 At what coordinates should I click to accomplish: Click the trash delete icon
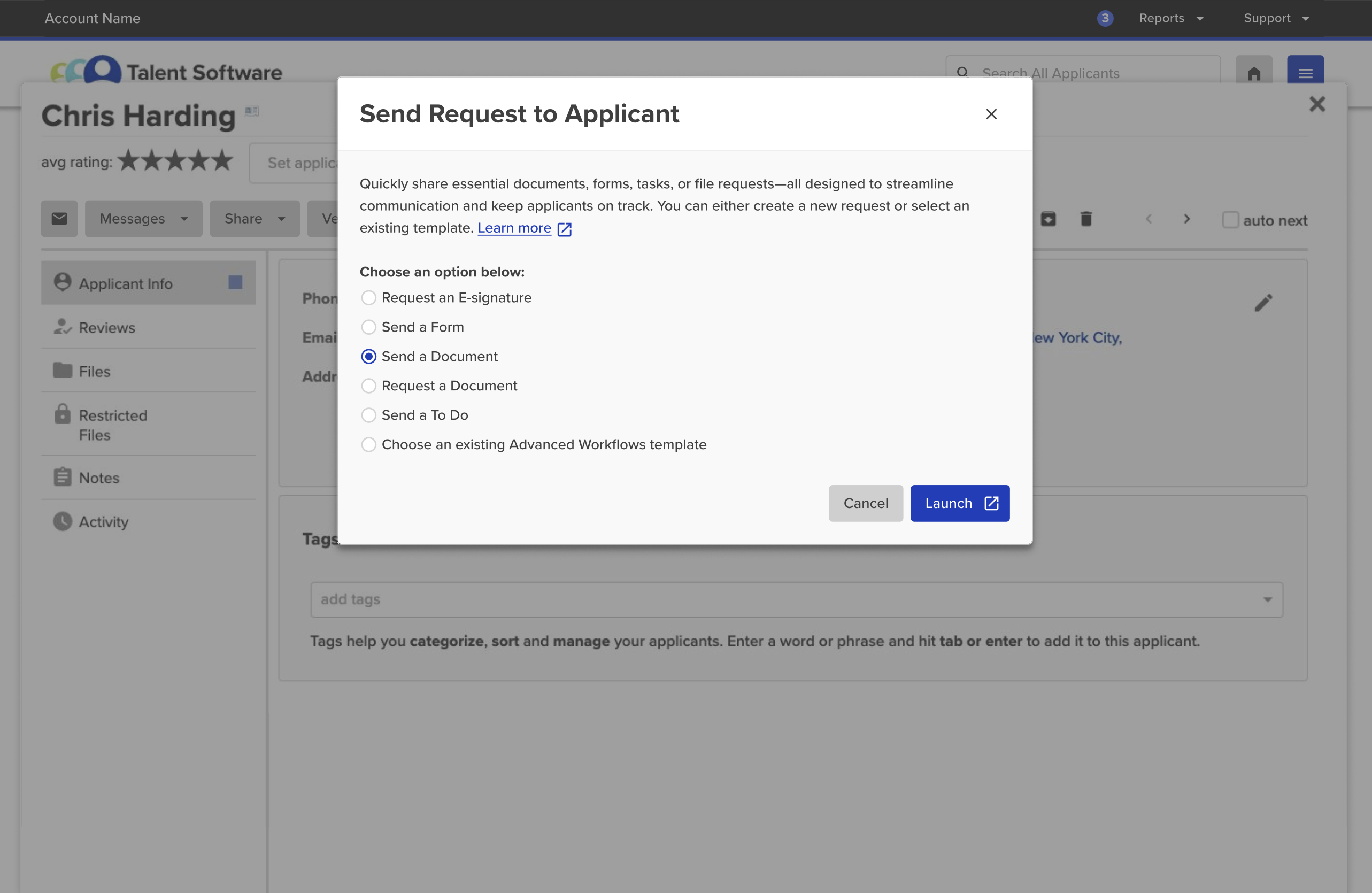(1085, 219)
